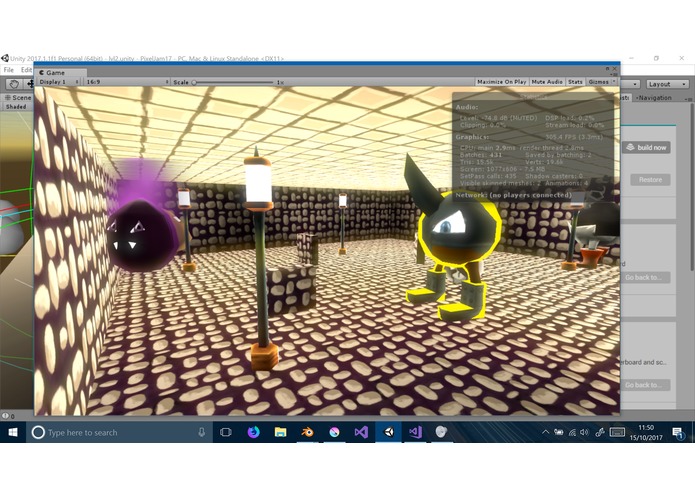This screenshot has height=494, width=695.
Task: Open the dropdown left of Layout
Action: [x=630, y=84]
